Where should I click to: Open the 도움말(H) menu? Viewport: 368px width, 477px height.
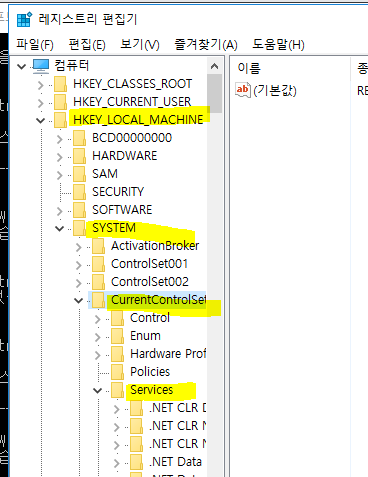278,45
